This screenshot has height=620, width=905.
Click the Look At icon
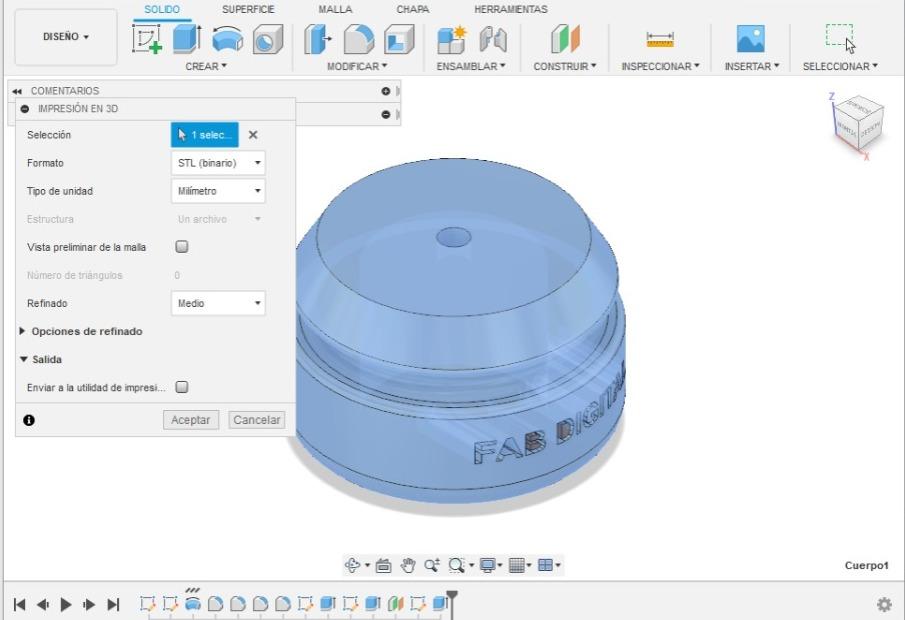(x=383, y=565)
